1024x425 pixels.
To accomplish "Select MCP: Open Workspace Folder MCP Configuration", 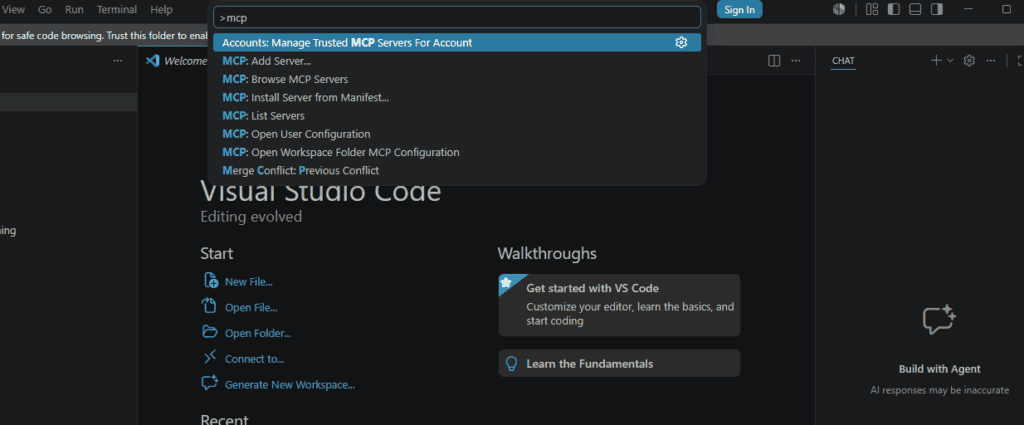I will (x=456, y=152).
